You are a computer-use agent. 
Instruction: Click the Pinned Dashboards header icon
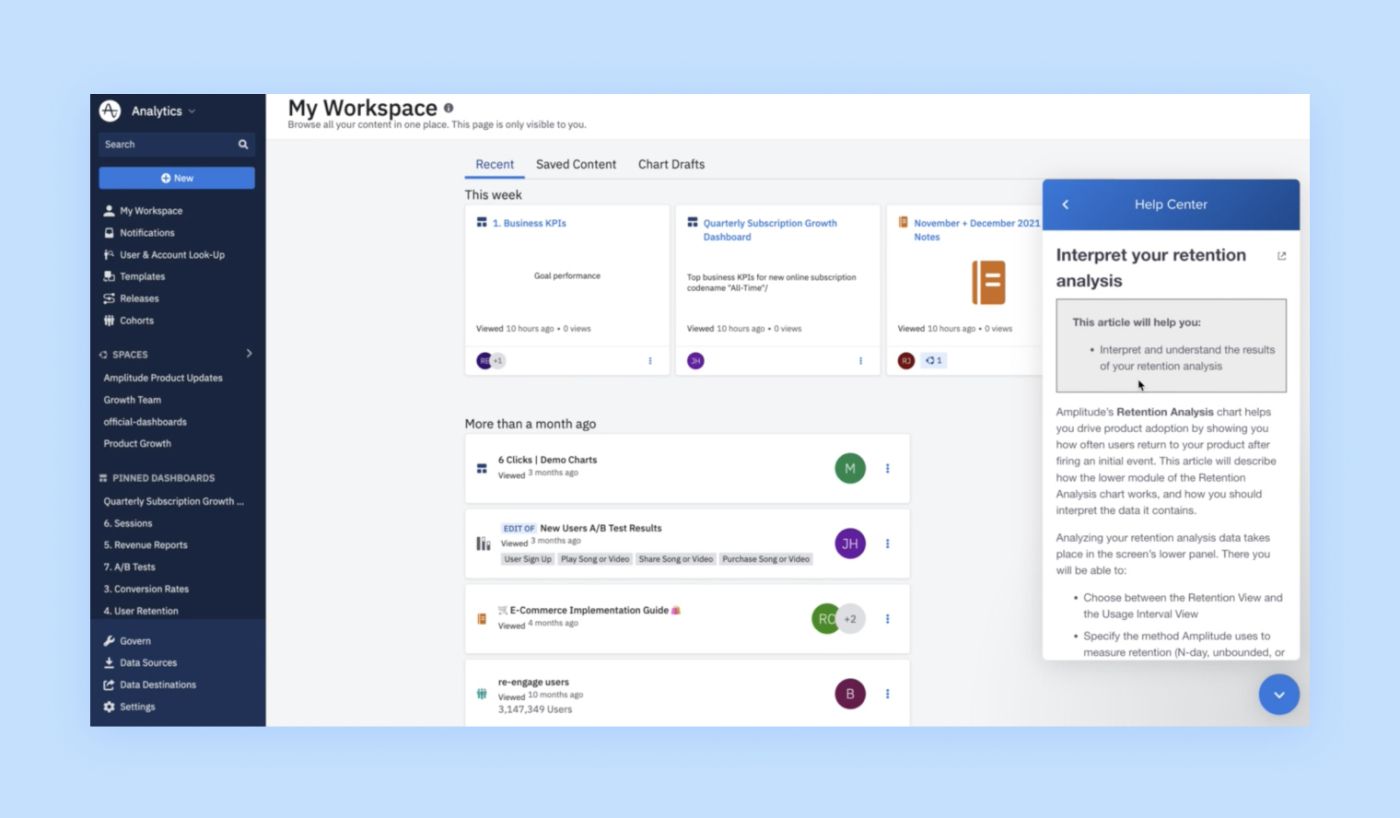[103, 478]
